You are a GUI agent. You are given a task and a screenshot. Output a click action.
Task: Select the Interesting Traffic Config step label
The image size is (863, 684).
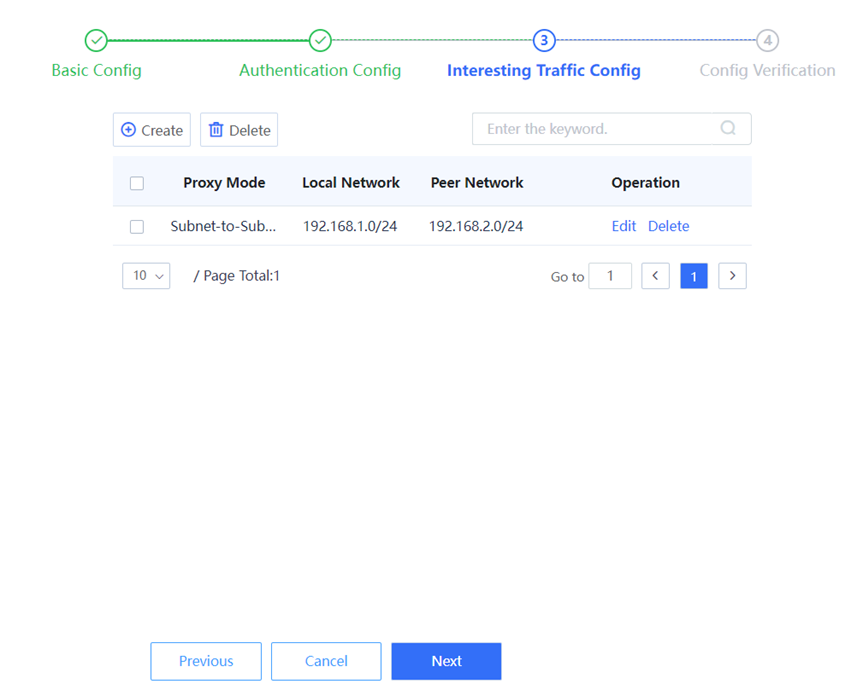pos(544,70)
